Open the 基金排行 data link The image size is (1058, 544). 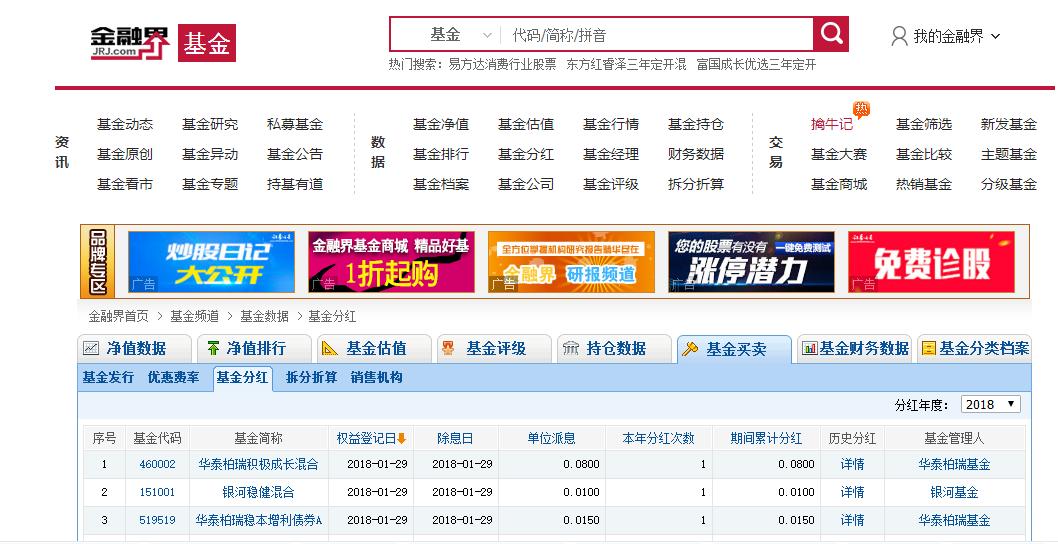(x=441, y=154)
